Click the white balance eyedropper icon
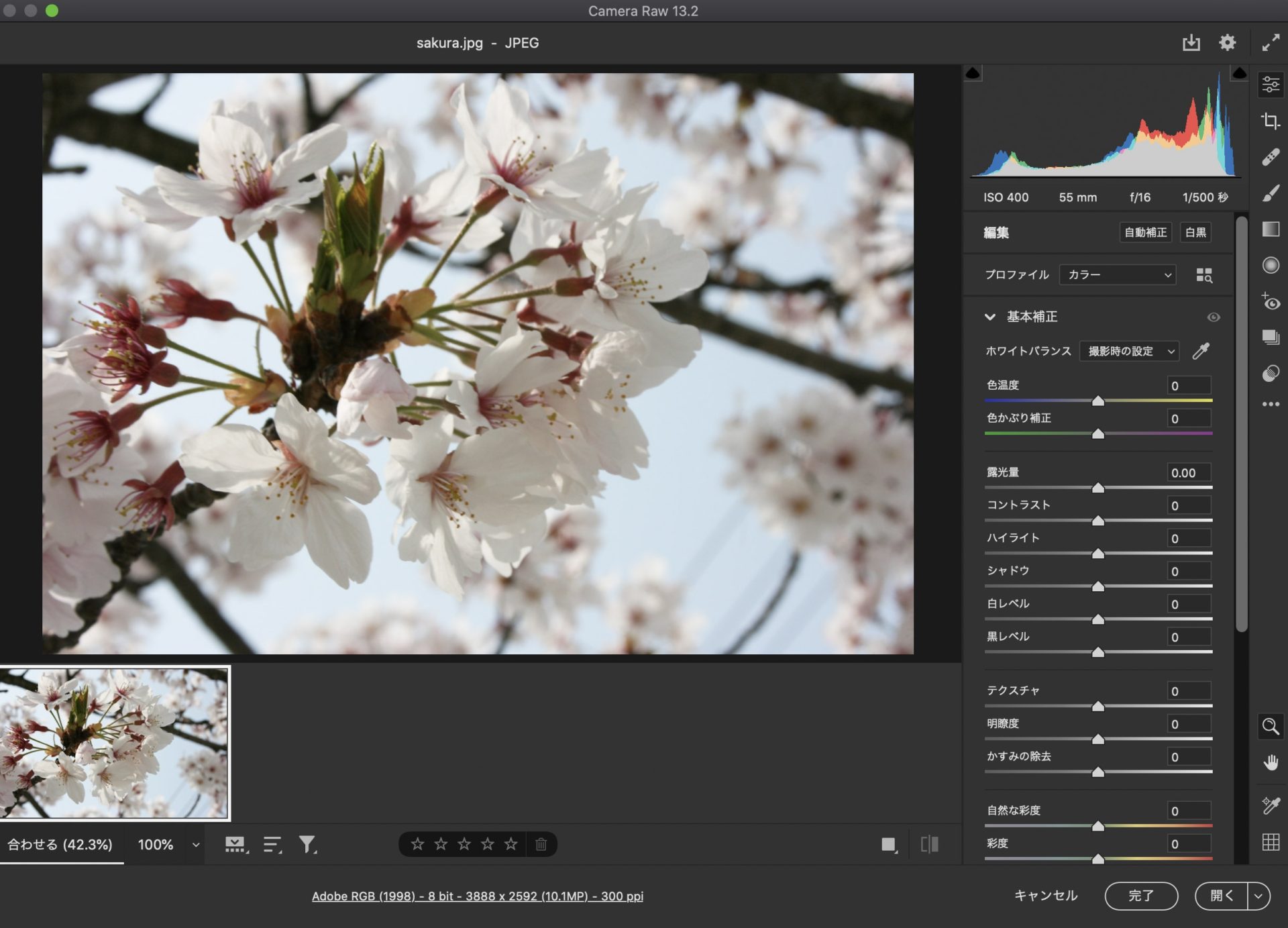Viewport: 1288px width, 928px height. [1201, 351]
